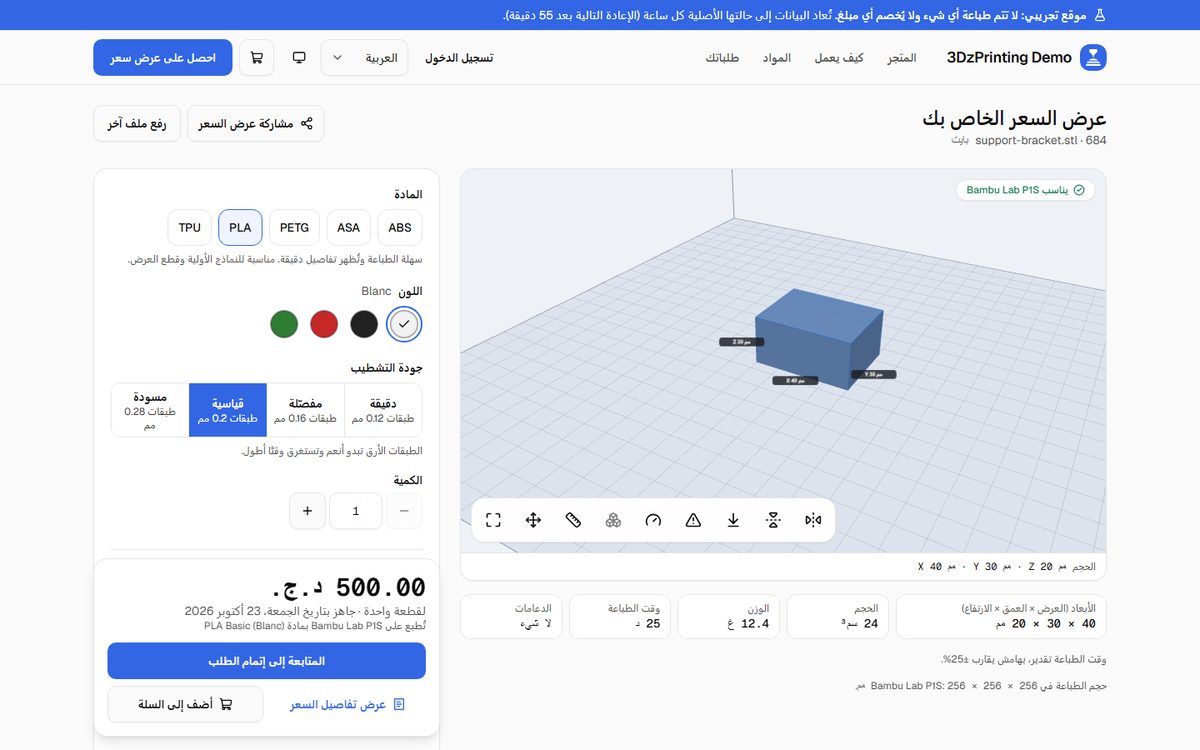Select the four-arrow move tool in viewer toolbar
This screenshot has height=750, width=1200.
click(x=533, y=520)
